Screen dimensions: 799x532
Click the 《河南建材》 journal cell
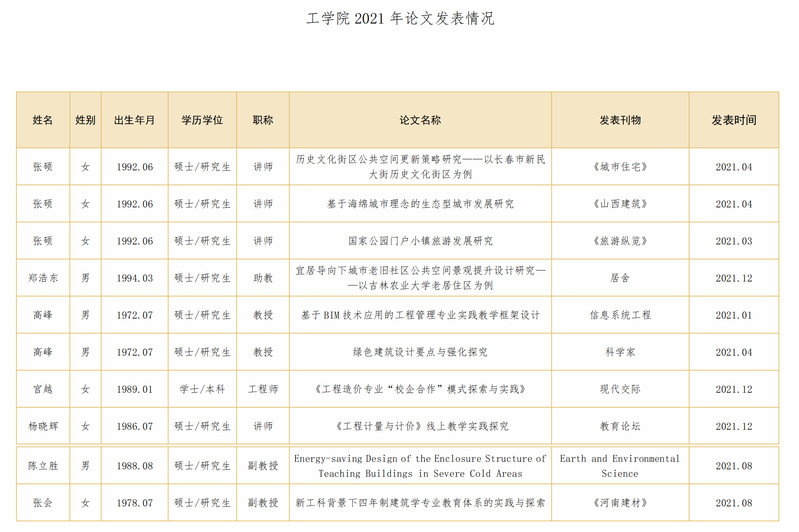point(620,503)
